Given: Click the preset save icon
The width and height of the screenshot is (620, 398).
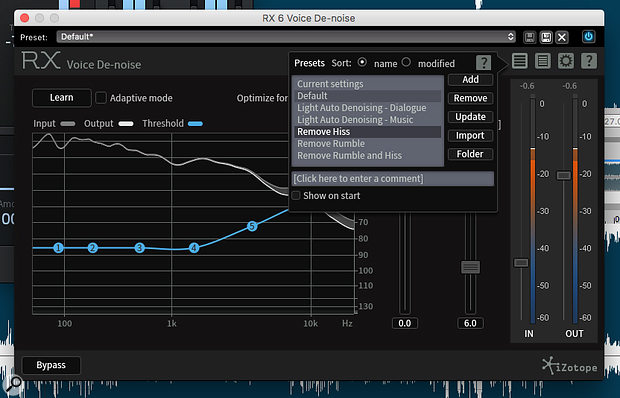Looking at the screenshot, I should [x=529, y=37].
